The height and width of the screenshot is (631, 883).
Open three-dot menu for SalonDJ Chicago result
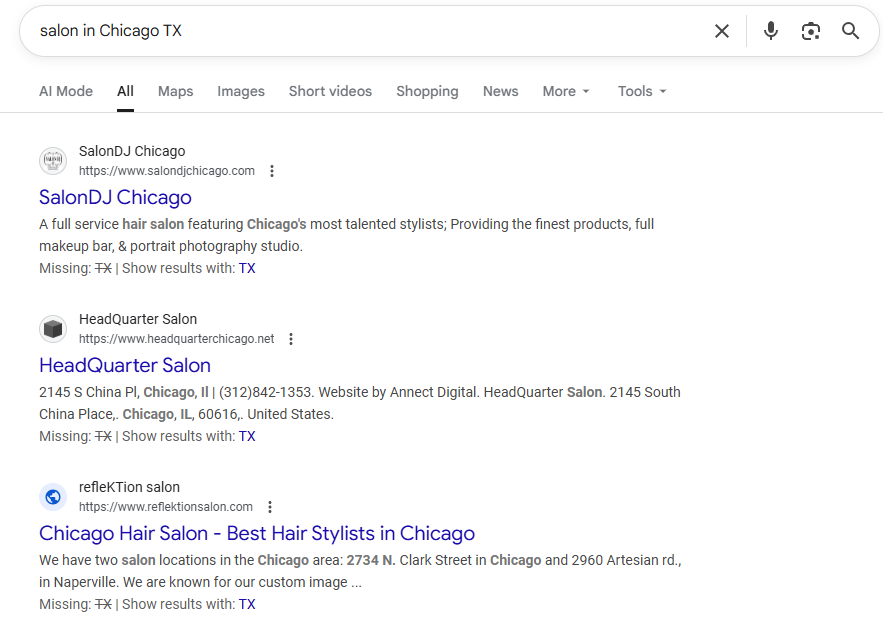(271, 171)
